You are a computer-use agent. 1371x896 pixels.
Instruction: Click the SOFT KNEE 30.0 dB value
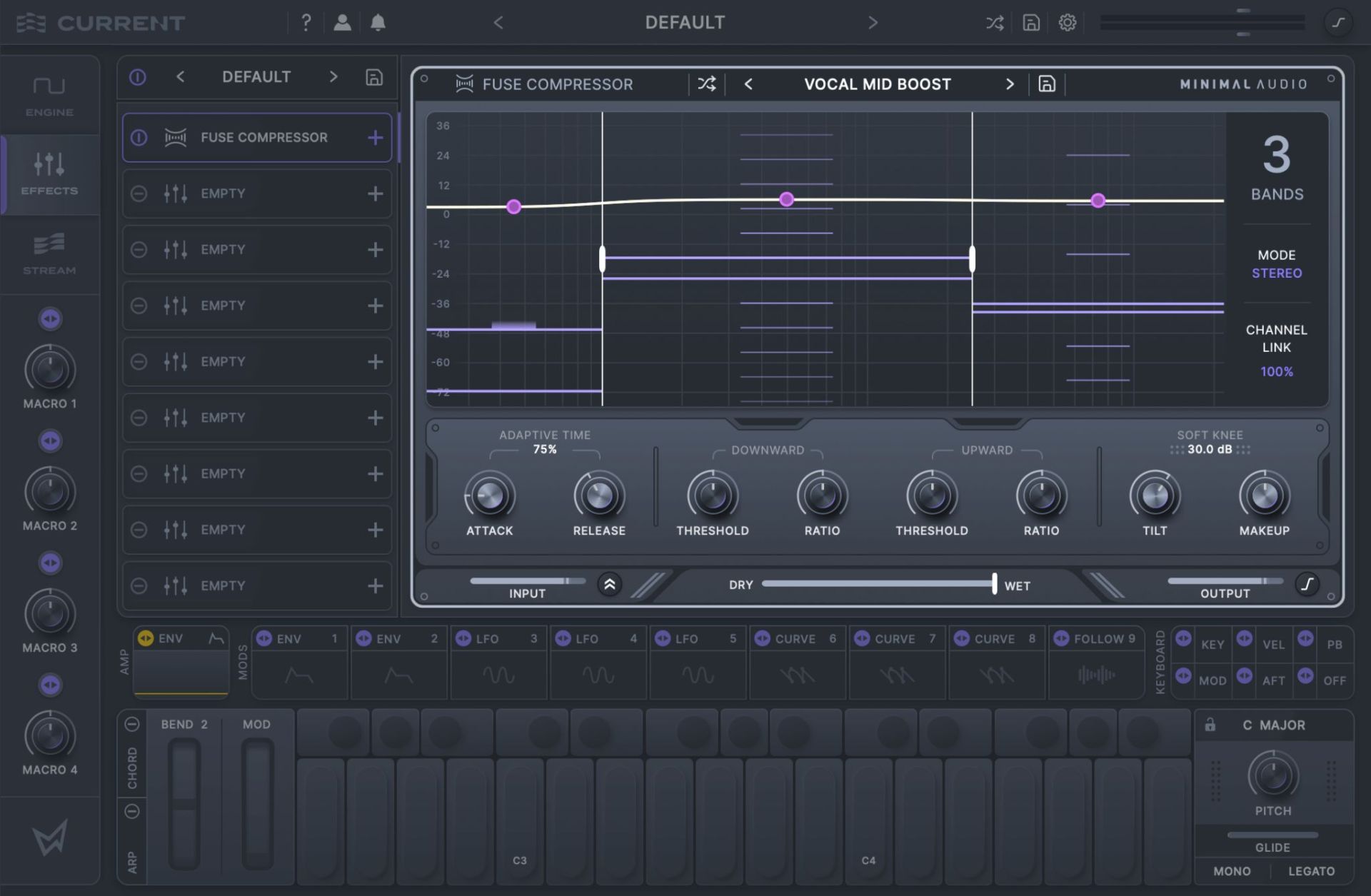click(1210, 449)
